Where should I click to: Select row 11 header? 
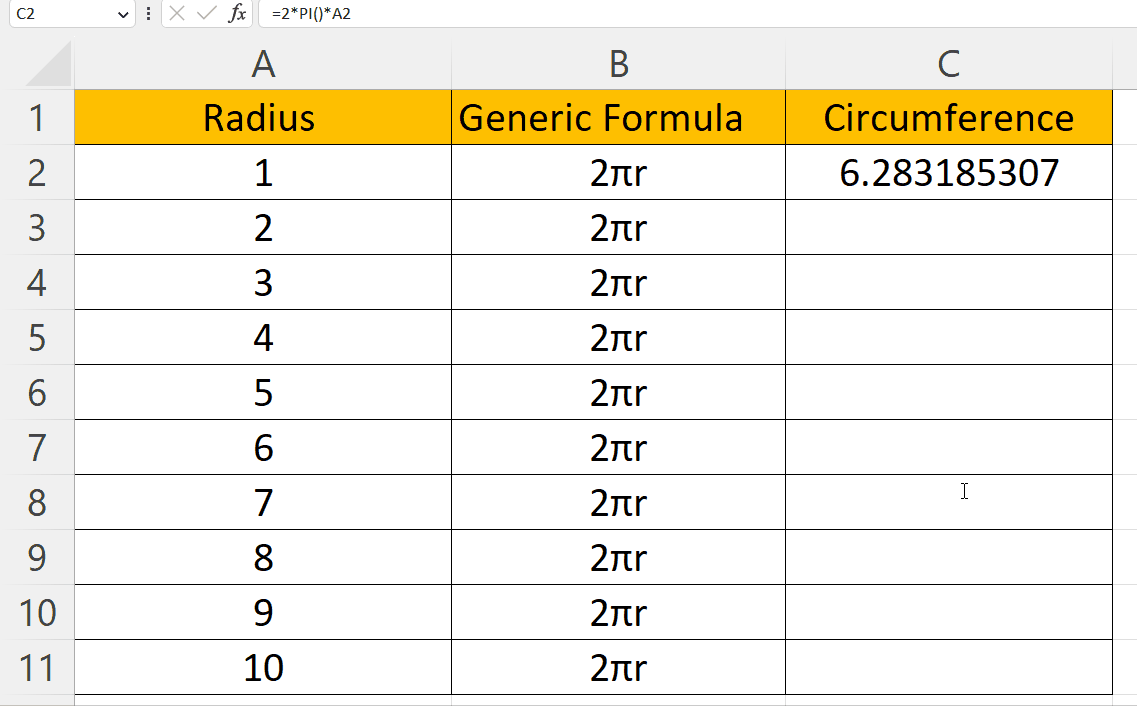click(x=39, y=667)
